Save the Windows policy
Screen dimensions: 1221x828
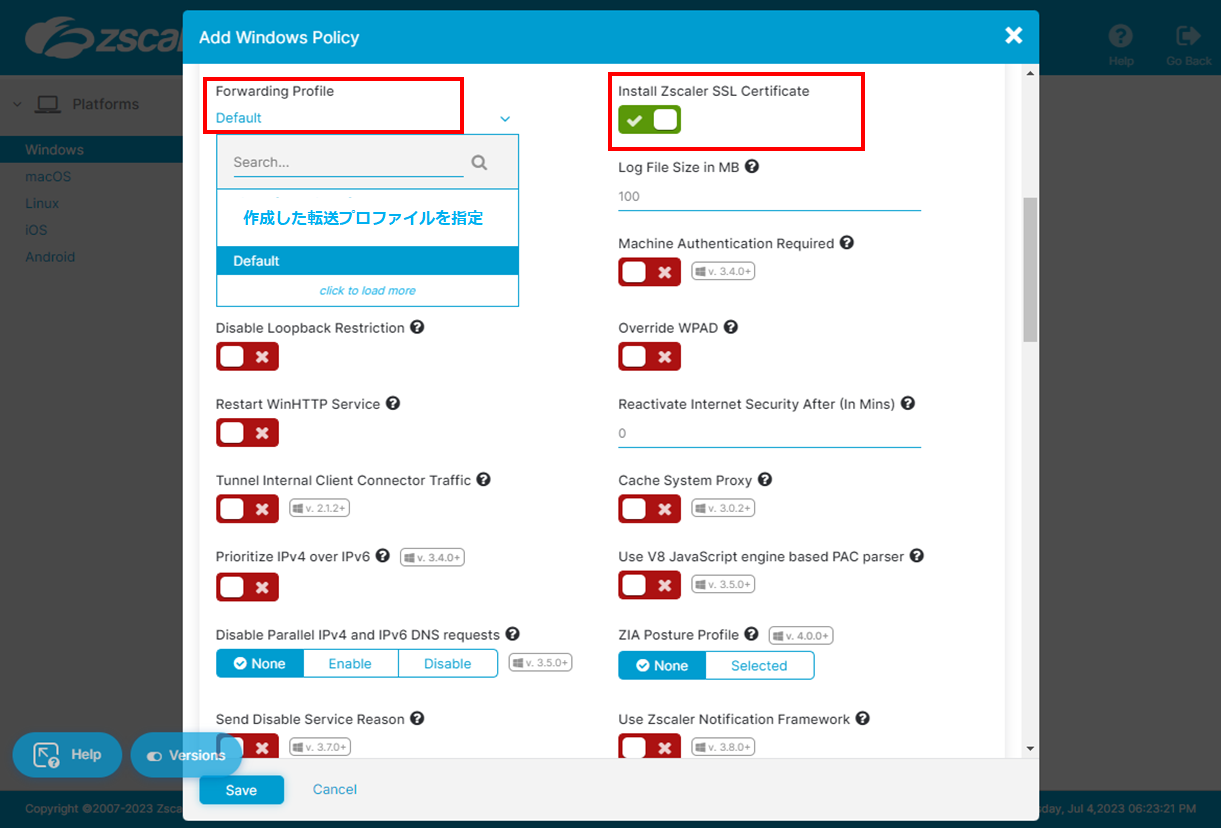coord(241,790)
